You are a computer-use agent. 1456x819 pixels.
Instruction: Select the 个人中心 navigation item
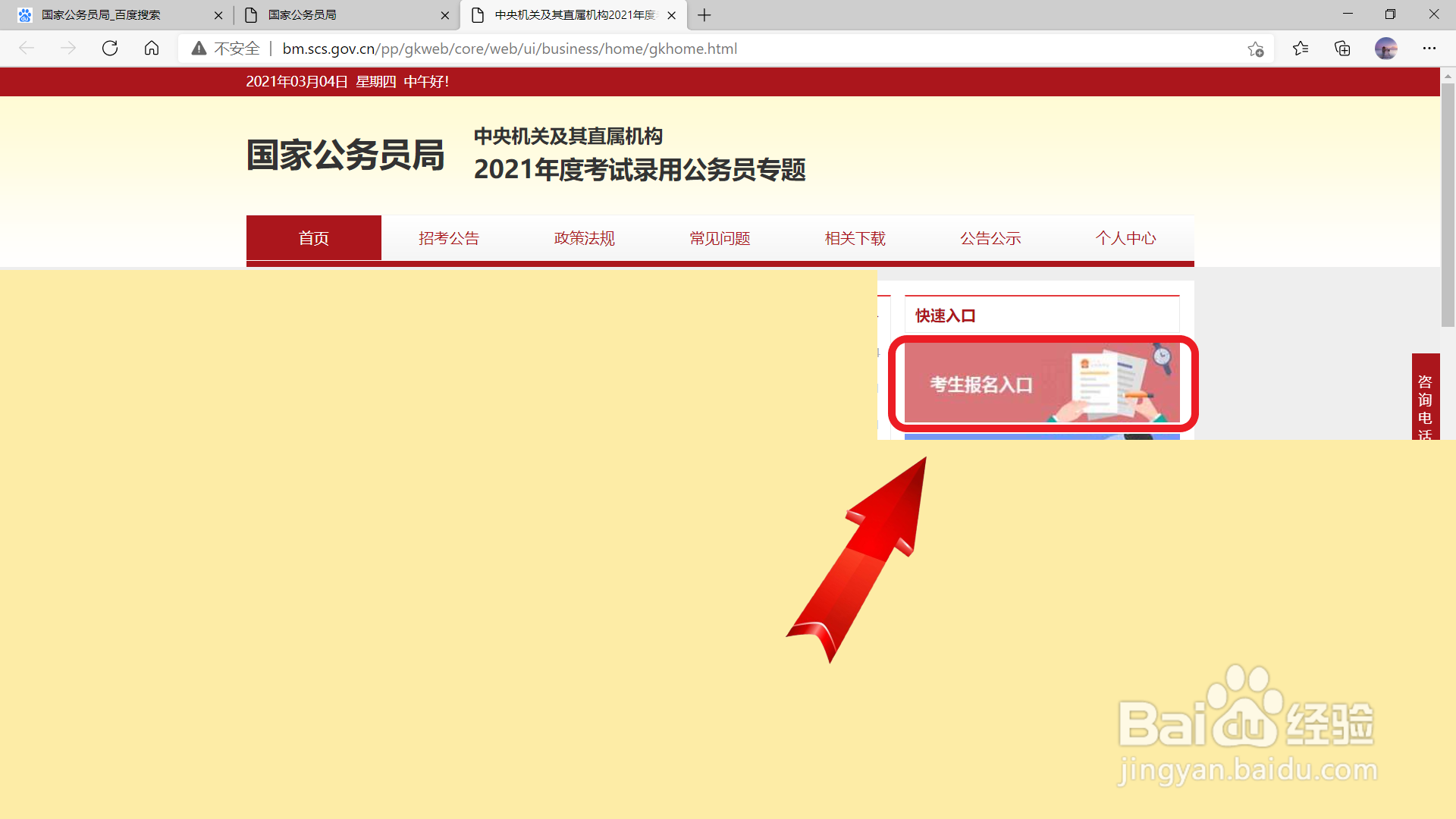click(x=1126, y=237)
